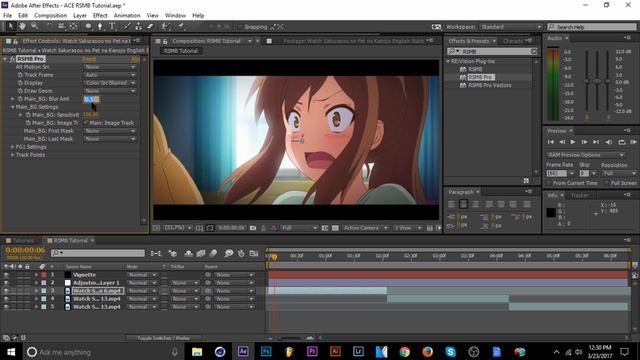Select the Selection arrow tool
Image resolution: width=640 pixels, height=360 pixels.
[11, 27]
